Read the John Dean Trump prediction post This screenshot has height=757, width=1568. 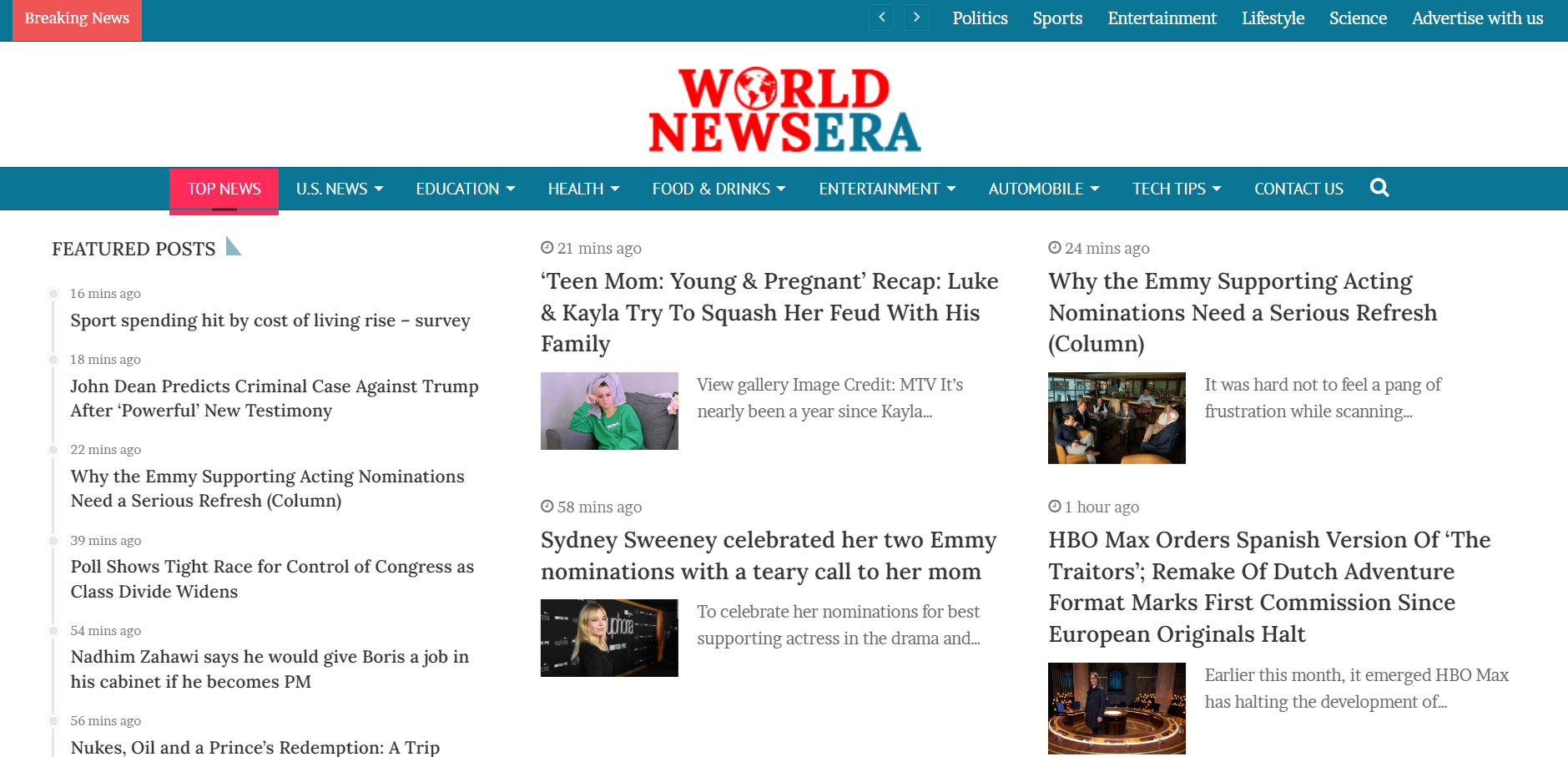tap(274, 398)
